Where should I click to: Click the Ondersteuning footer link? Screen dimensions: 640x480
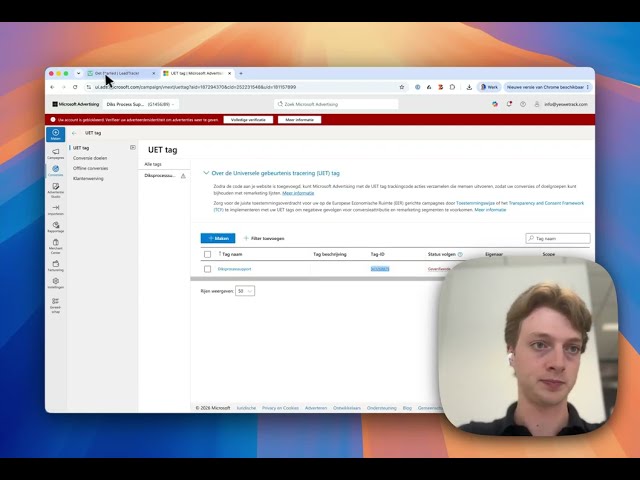382,408
